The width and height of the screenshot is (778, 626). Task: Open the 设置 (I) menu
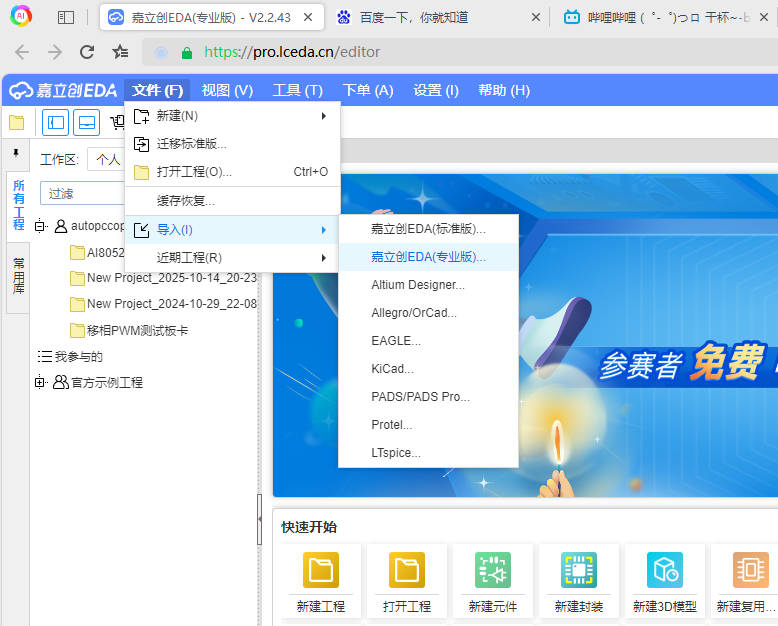(436, 90)
